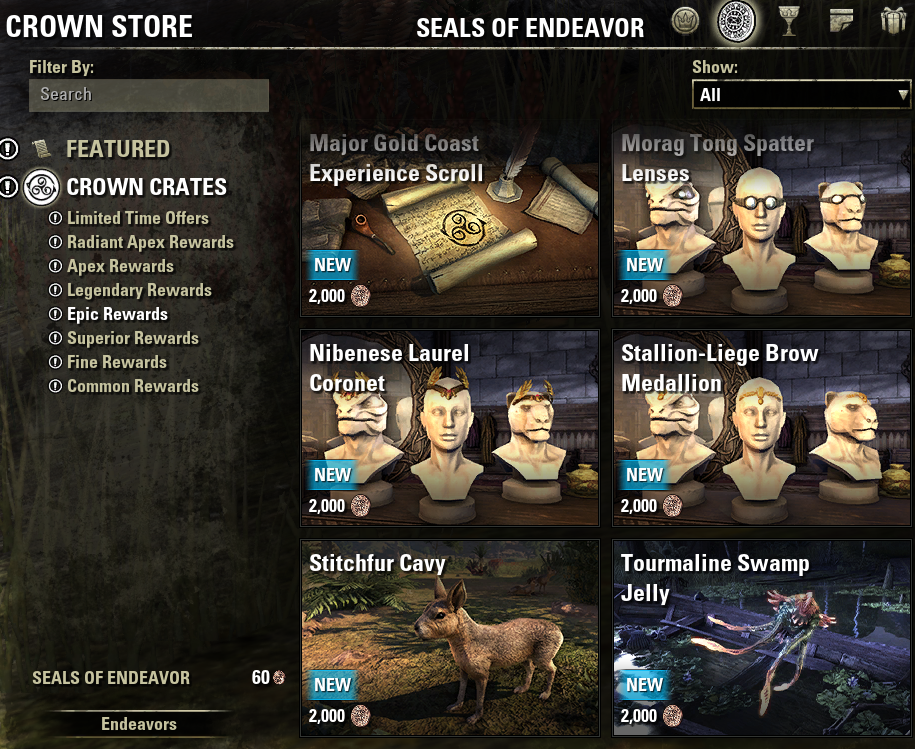The width and height of the screenshot is (915, 749).
Task: Open Epic Rewards subcategory
Action: (x=117, y=314)
